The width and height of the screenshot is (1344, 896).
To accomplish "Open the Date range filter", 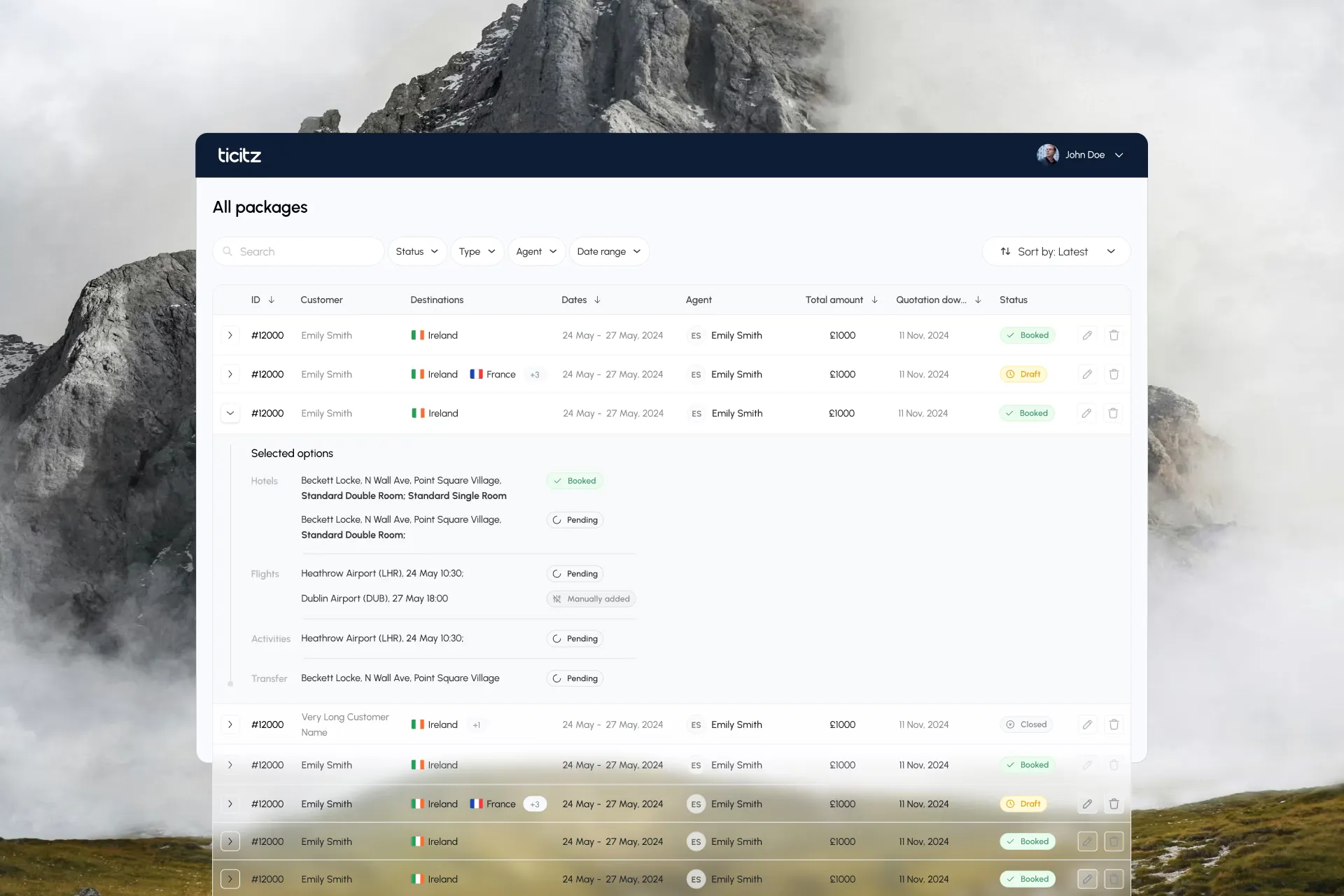I will (609, 251).
